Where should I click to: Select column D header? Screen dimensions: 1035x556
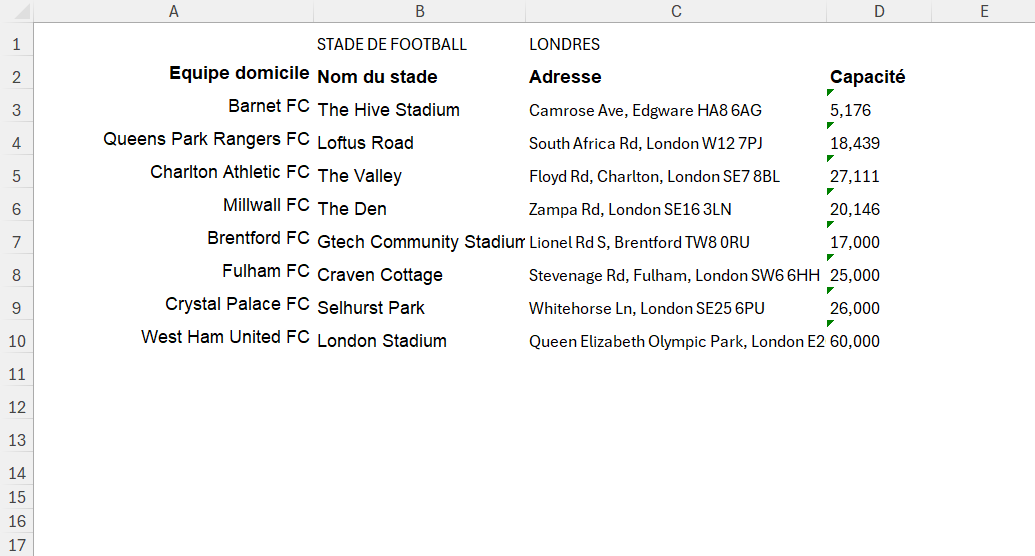[878, 11]
